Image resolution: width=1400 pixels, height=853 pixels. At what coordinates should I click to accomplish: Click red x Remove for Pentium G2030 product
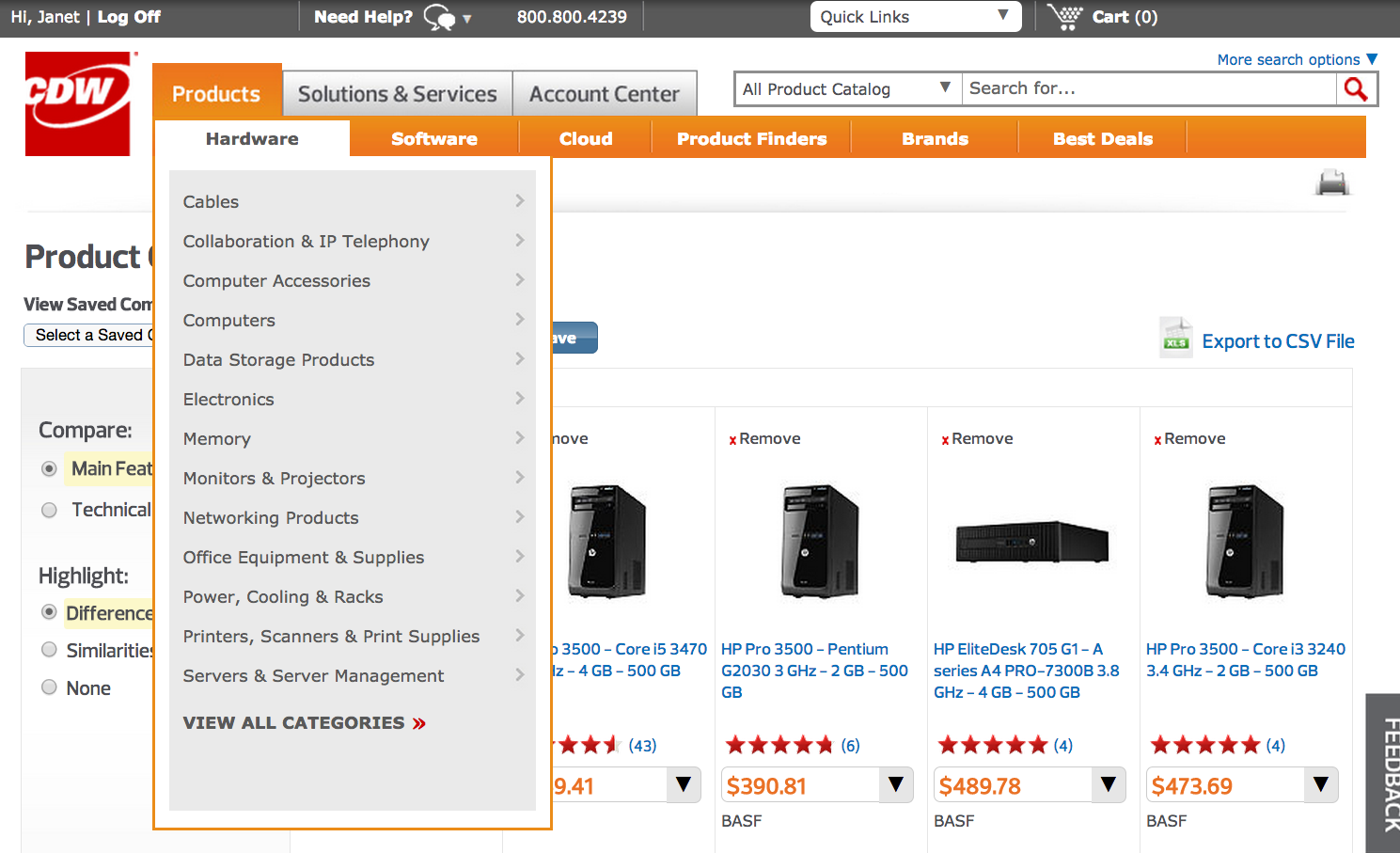tap(764, 439)
